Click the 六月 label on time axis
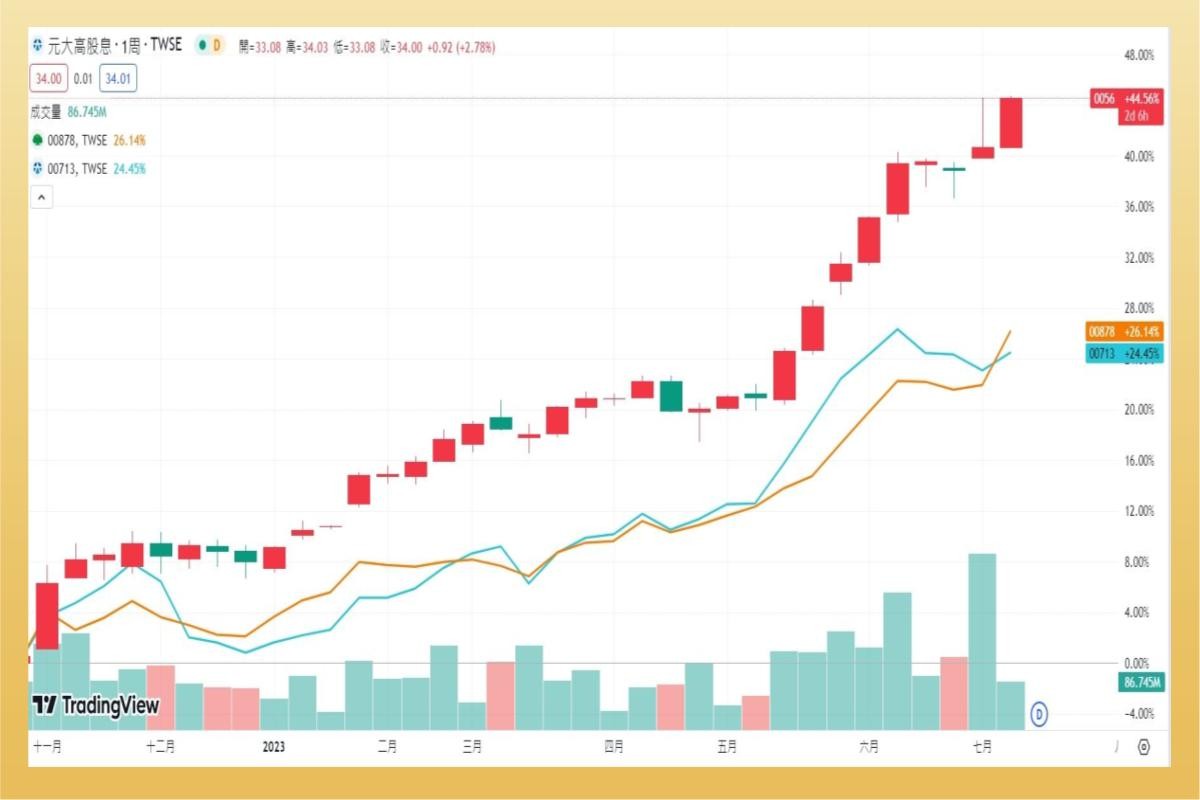The image size is (1200, 800). click(869, 746)
